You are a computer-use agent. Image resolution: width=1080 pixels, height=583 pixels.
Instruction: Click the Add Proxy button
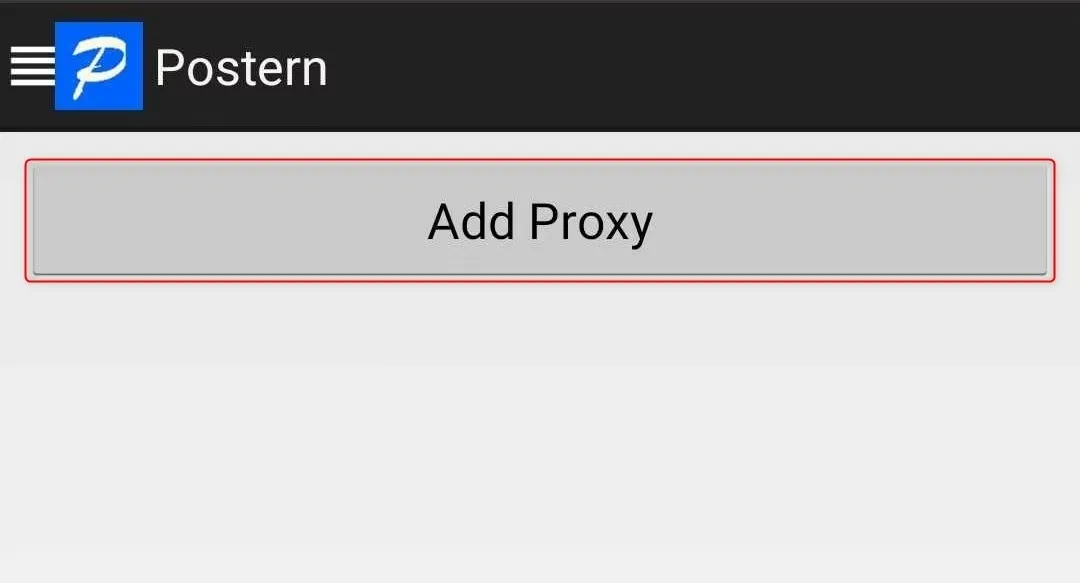tap(540, 221)
